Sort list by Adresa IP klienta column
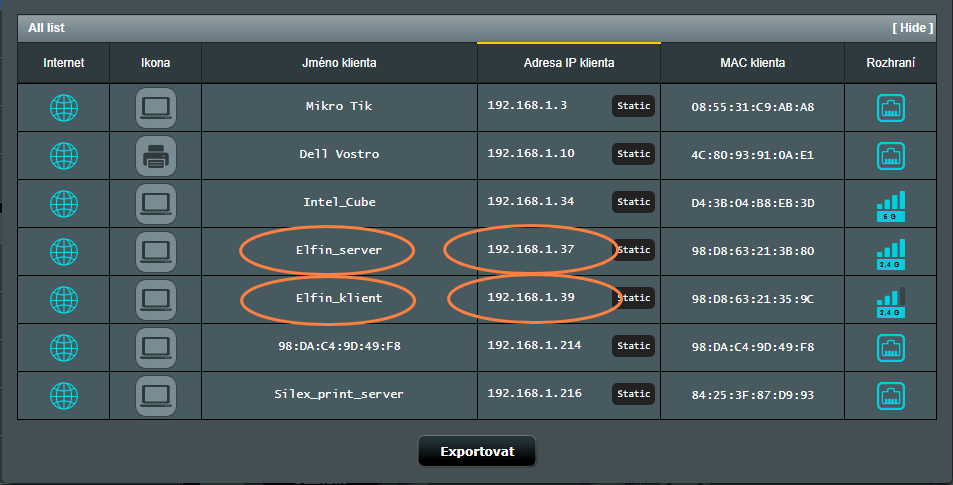Screen dimensions: 953x485 (x=568, y=63)
